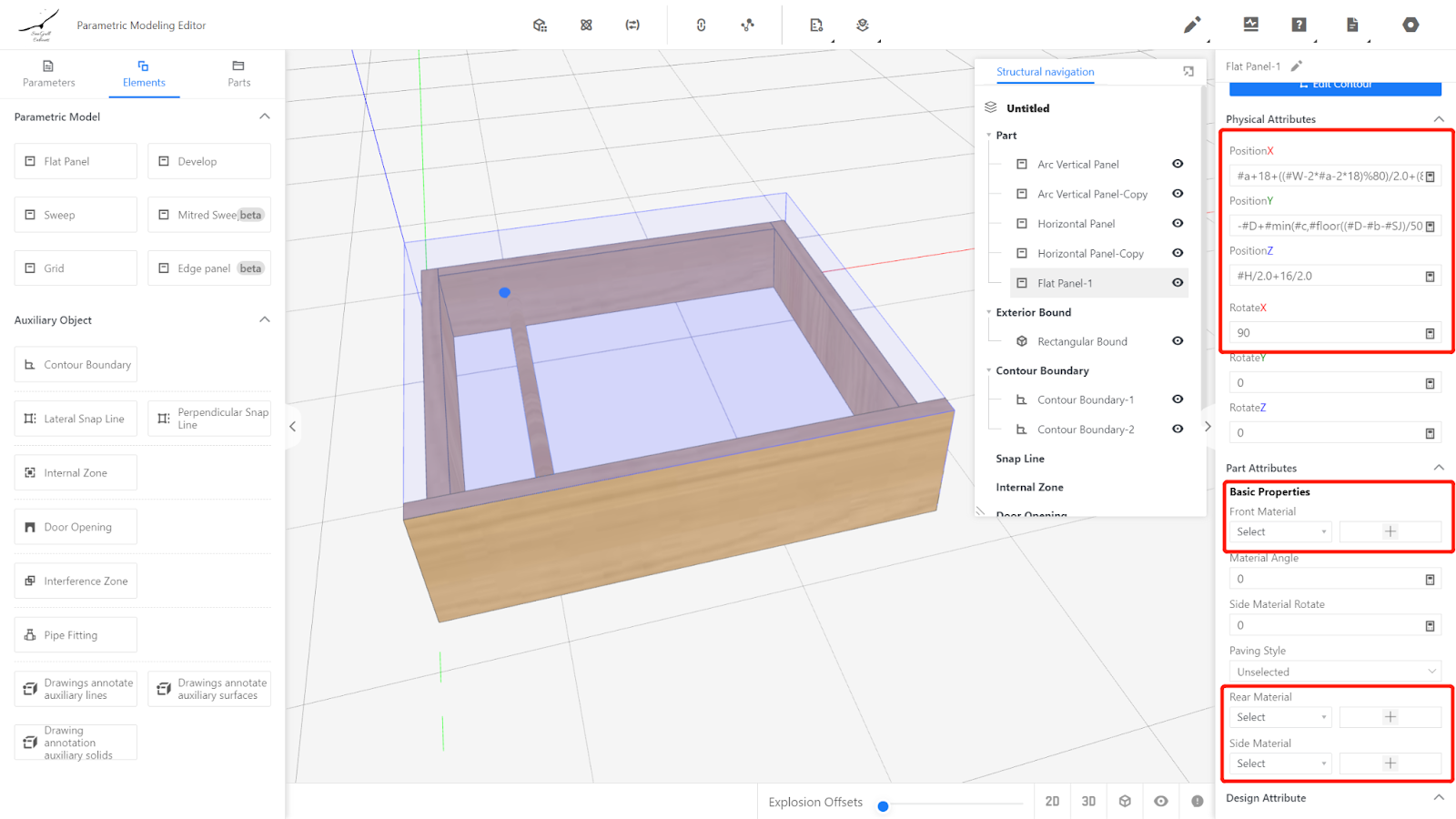
Task: Hide the Arc Vertical Panel part
Action: (x=1178, y=164)
